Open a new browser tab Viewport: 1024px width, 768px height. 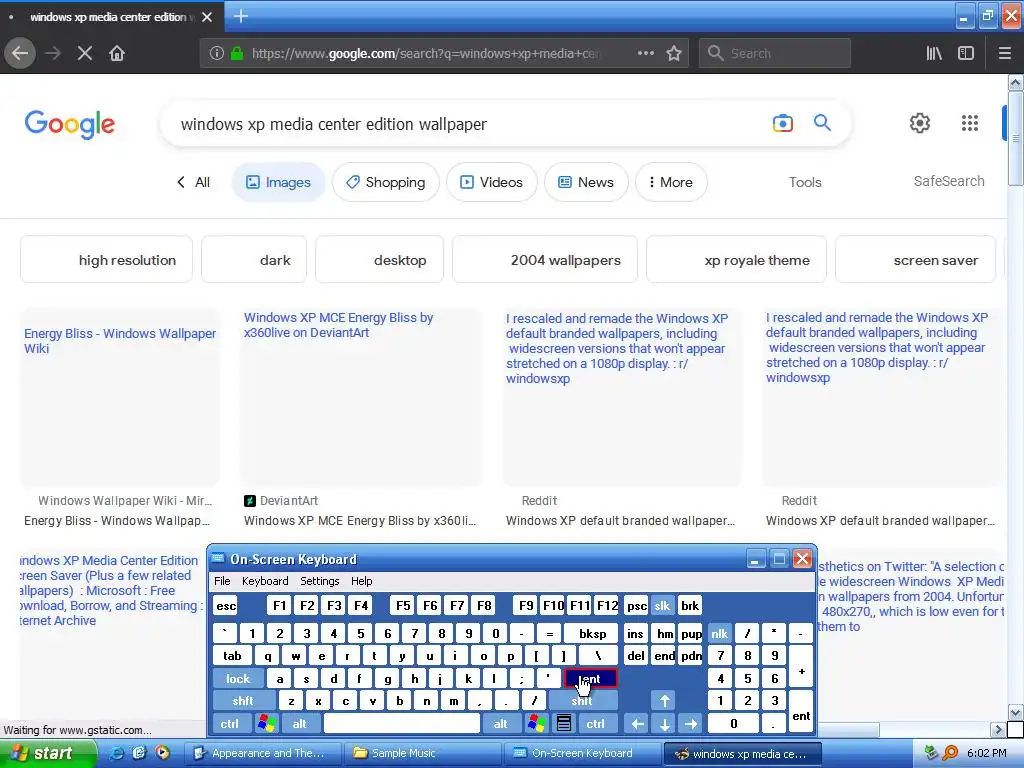(x=240, y=16)
